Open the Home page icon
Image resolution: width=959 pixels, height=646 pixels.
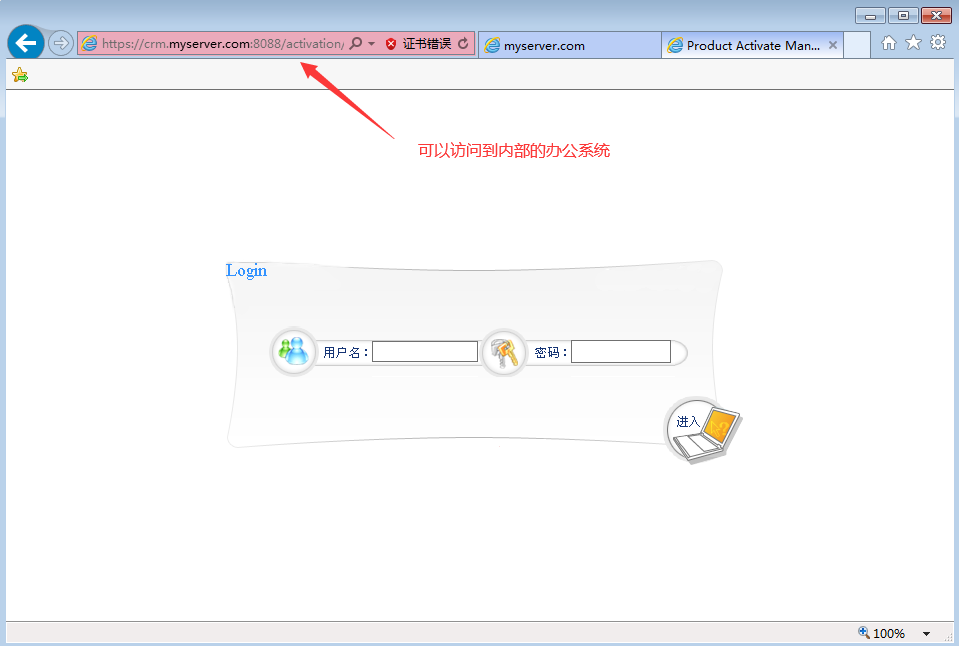point(888,43)
